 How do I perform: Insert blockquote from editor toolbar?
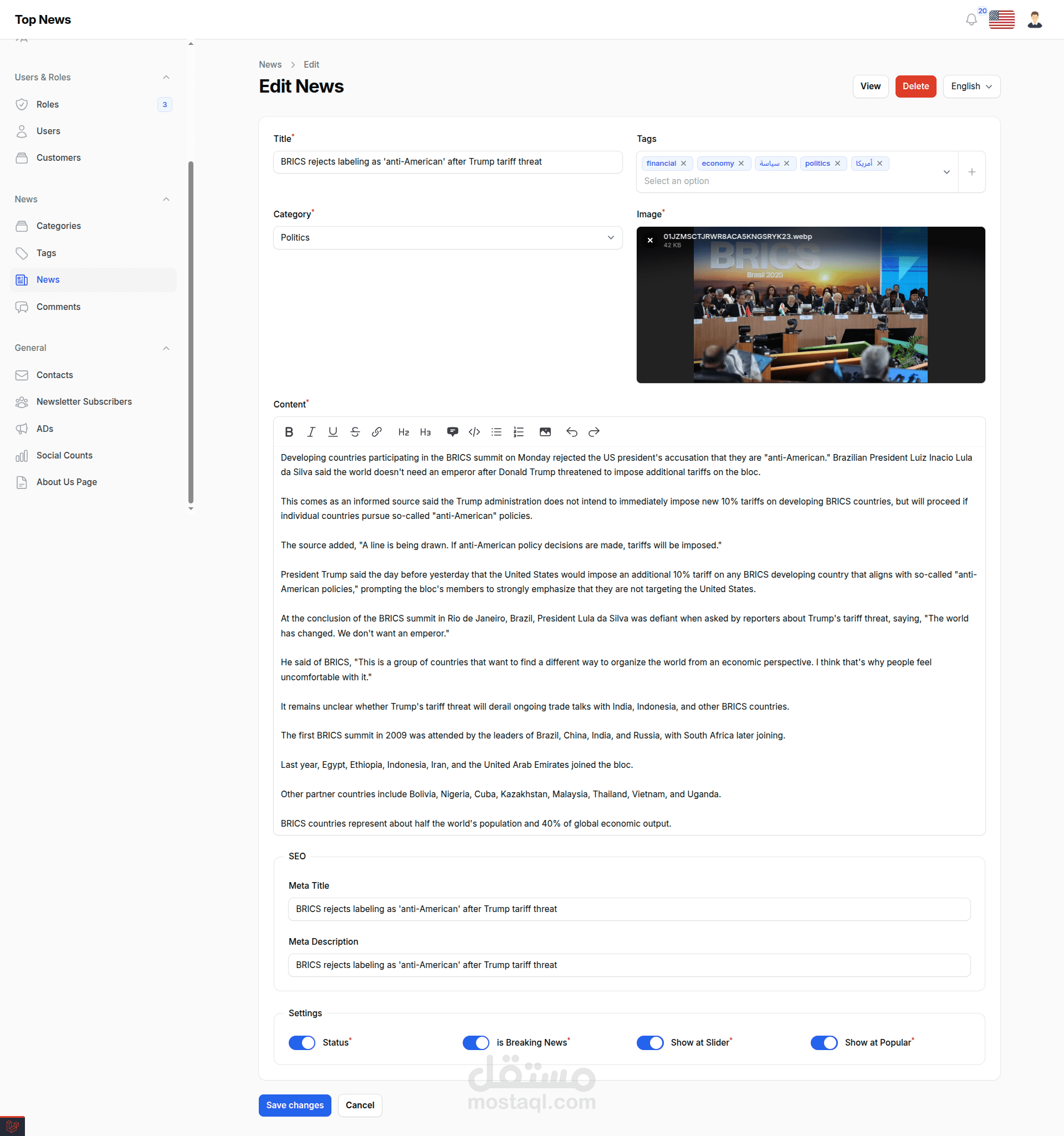452,432
